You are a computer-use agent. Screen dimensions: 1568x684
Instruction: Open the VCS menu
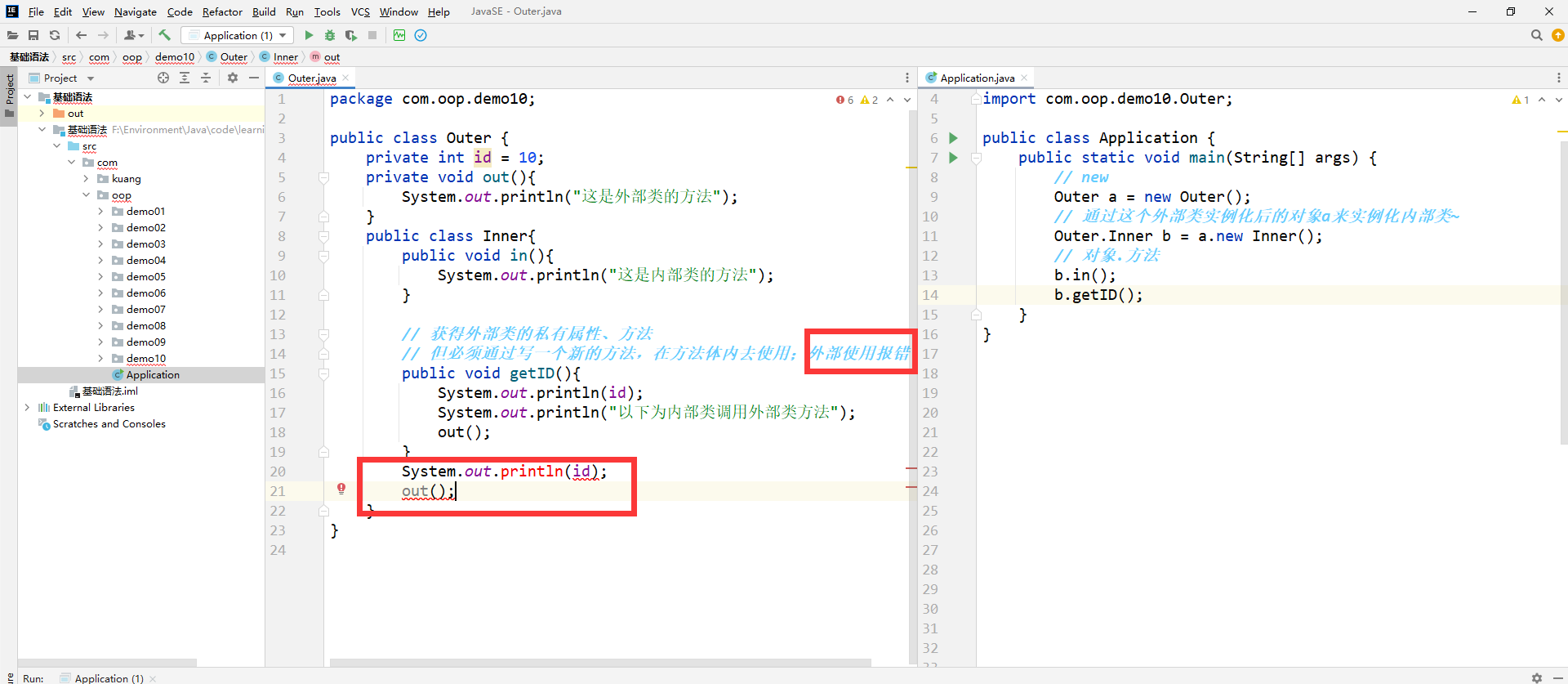(x=360, y=11)
